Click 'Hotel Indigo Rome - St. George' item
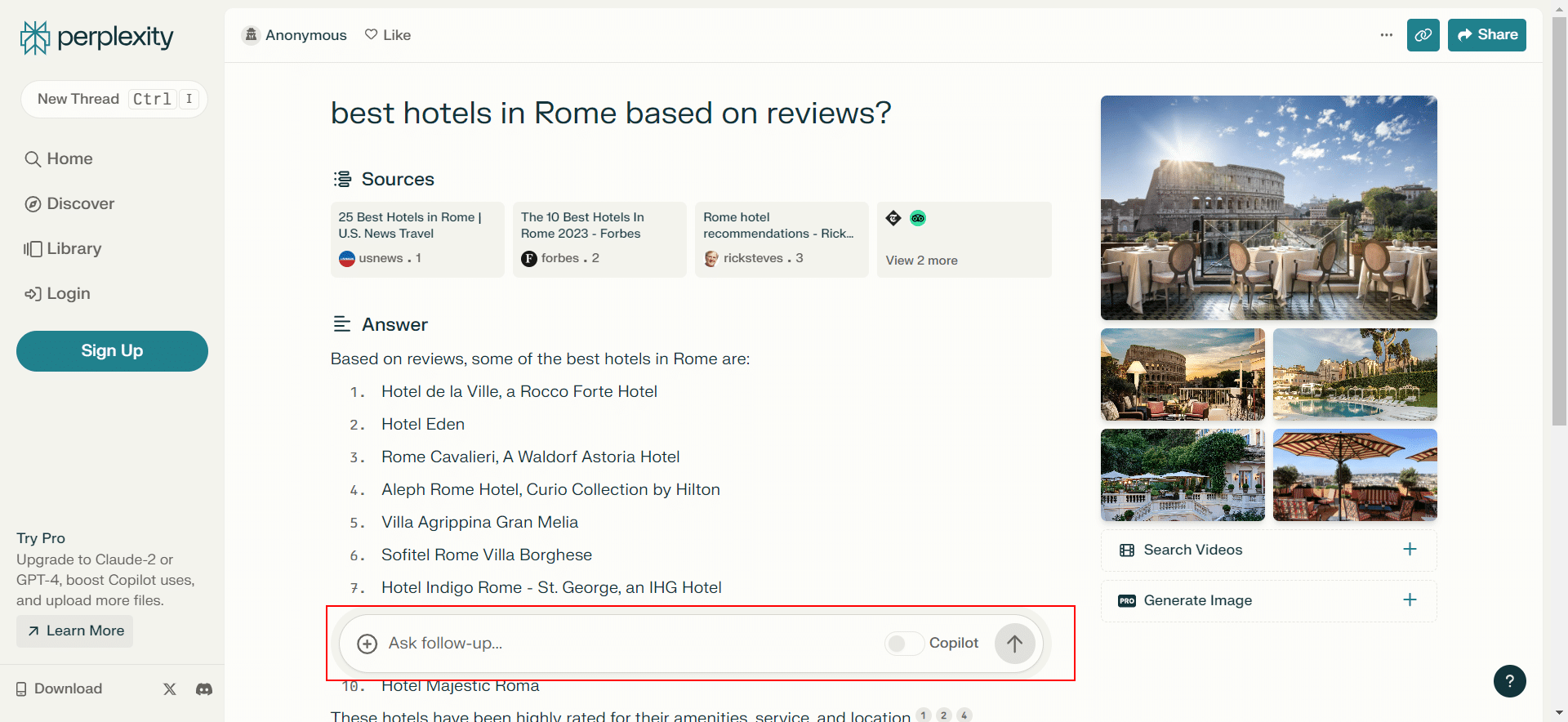Viewport: 1568px width, 722px height. (551, 588)
